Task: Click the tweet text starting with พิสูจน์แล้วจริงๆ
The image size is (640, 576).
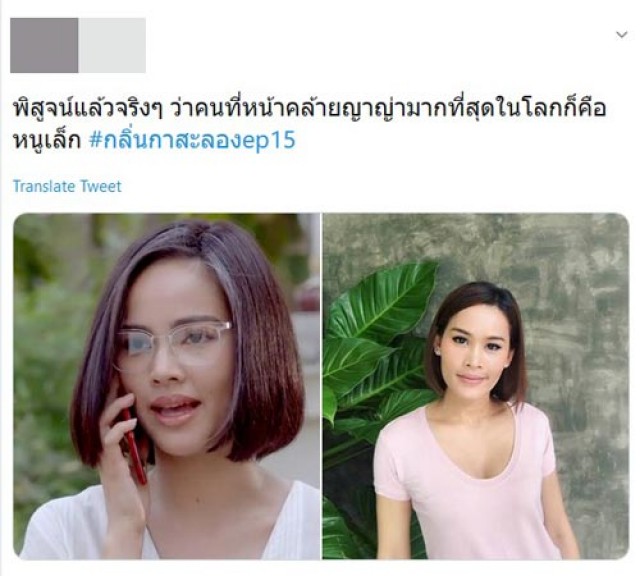Action: pos(309,124)
